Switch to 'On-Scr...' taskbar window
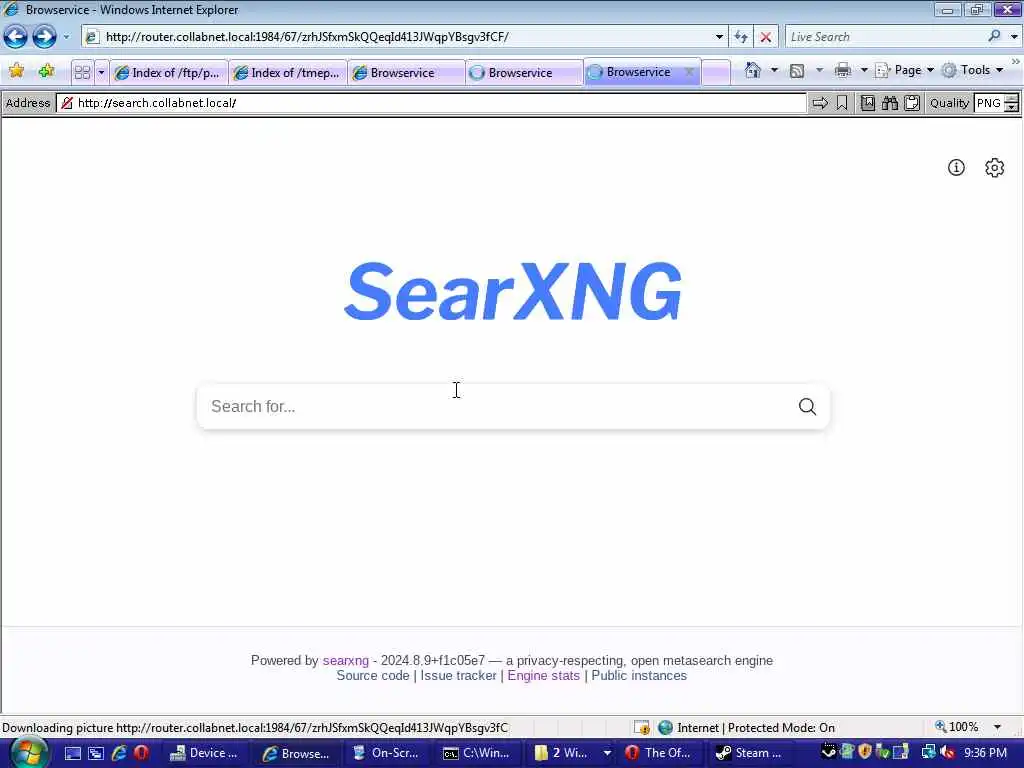 click(x=387, y=753)
